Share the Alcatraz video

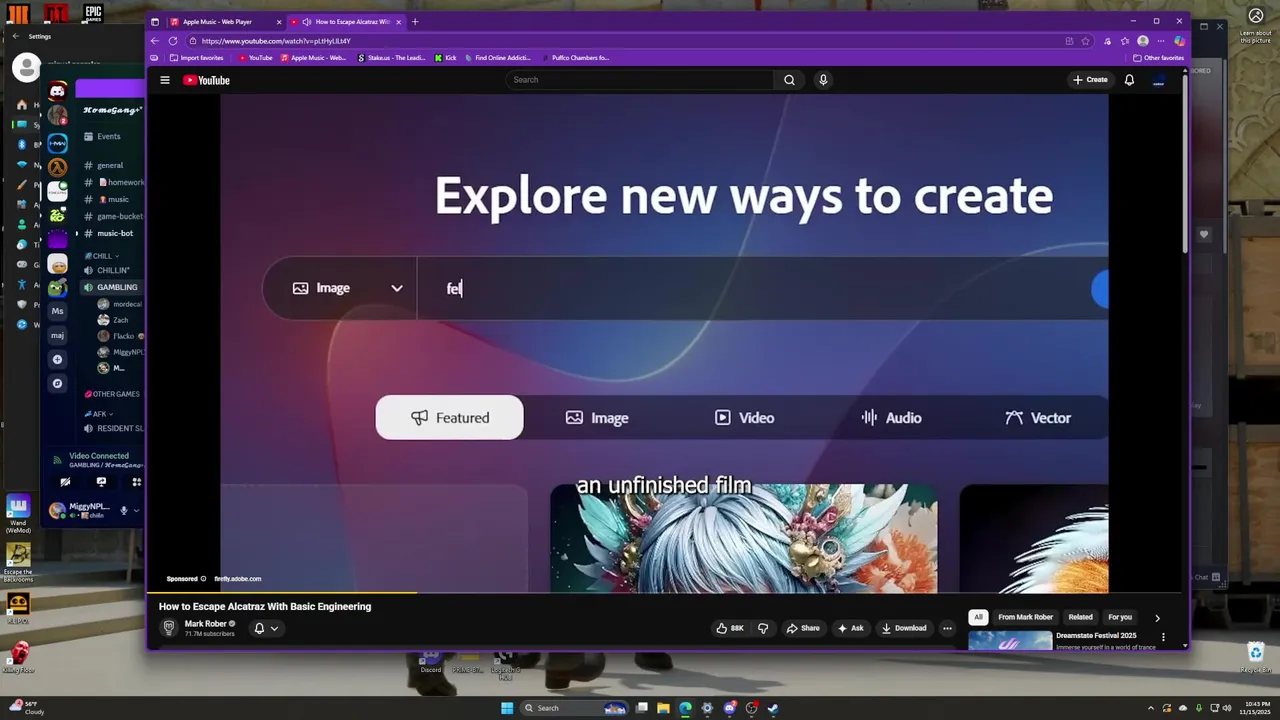pyautogui.click(x=803, y=628)
